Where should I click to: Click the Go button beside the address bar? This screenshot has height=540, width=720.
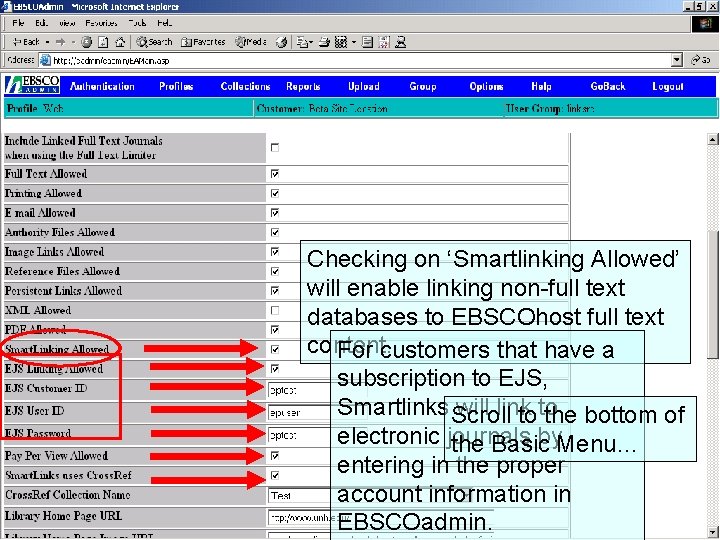coord(701,60)
